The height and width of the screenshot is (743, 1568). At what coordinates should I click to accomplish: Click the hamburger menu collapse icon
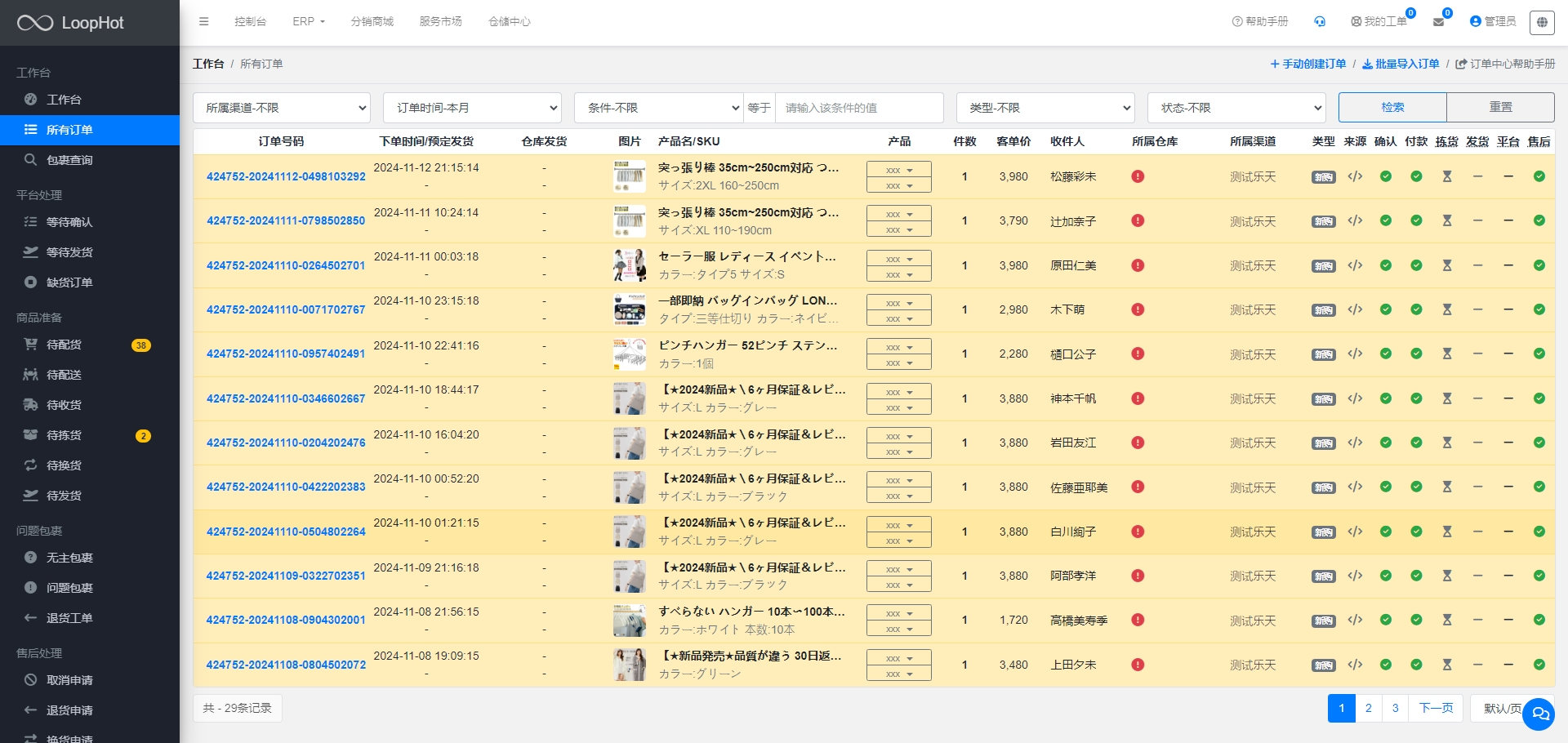[x=203, y=21]
